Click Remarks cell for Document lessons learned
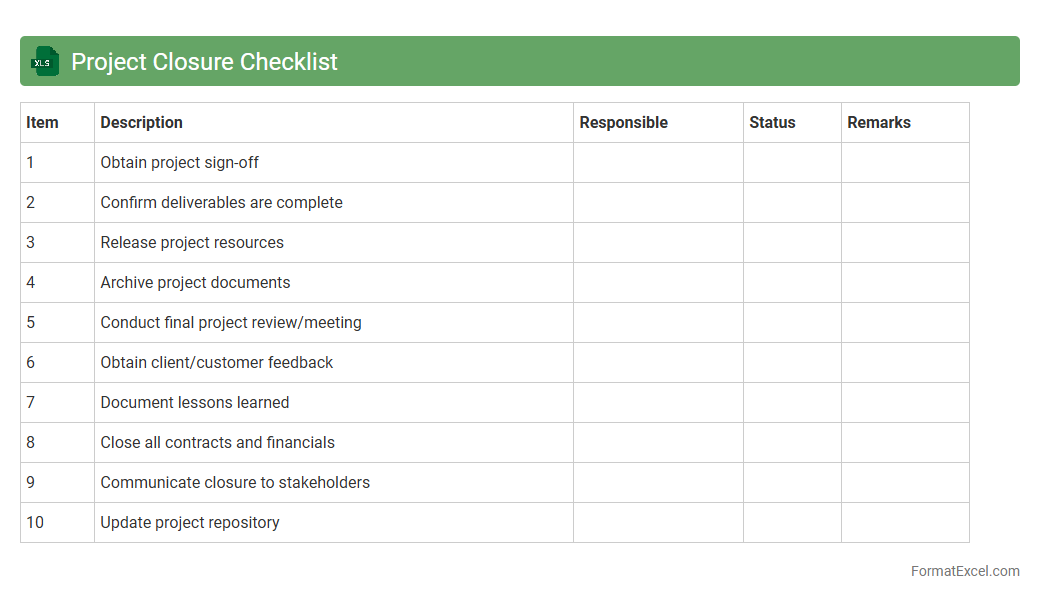This screenshot has height=600, width=1040. click(905, 403)
